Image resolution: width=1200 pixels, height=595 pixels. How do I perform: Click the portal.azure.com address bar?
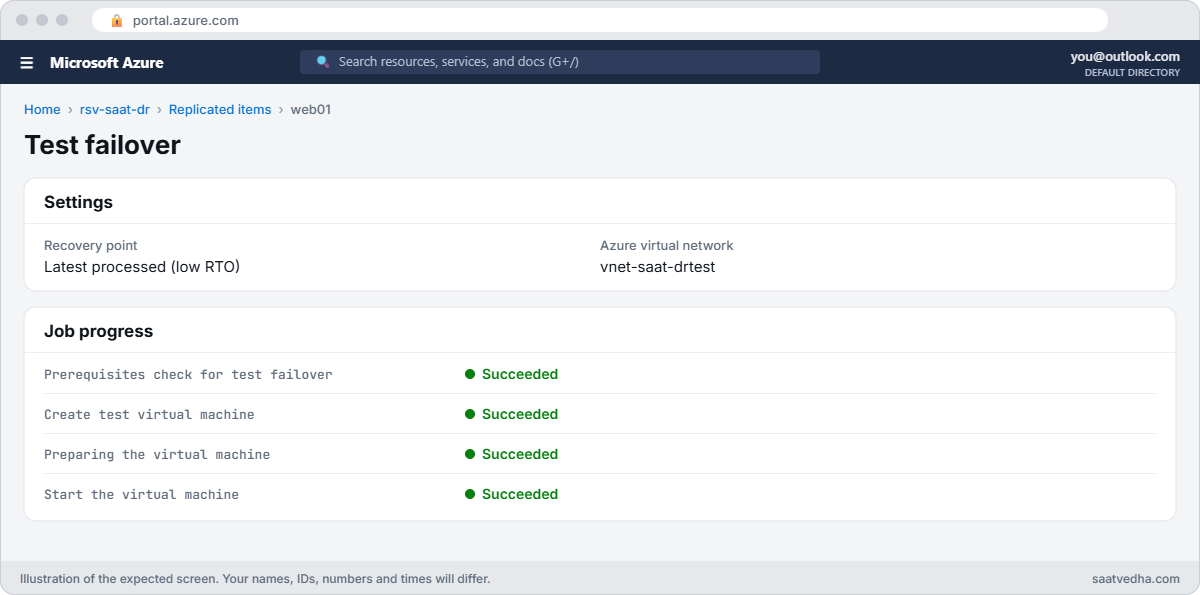[x=600, y=20]
